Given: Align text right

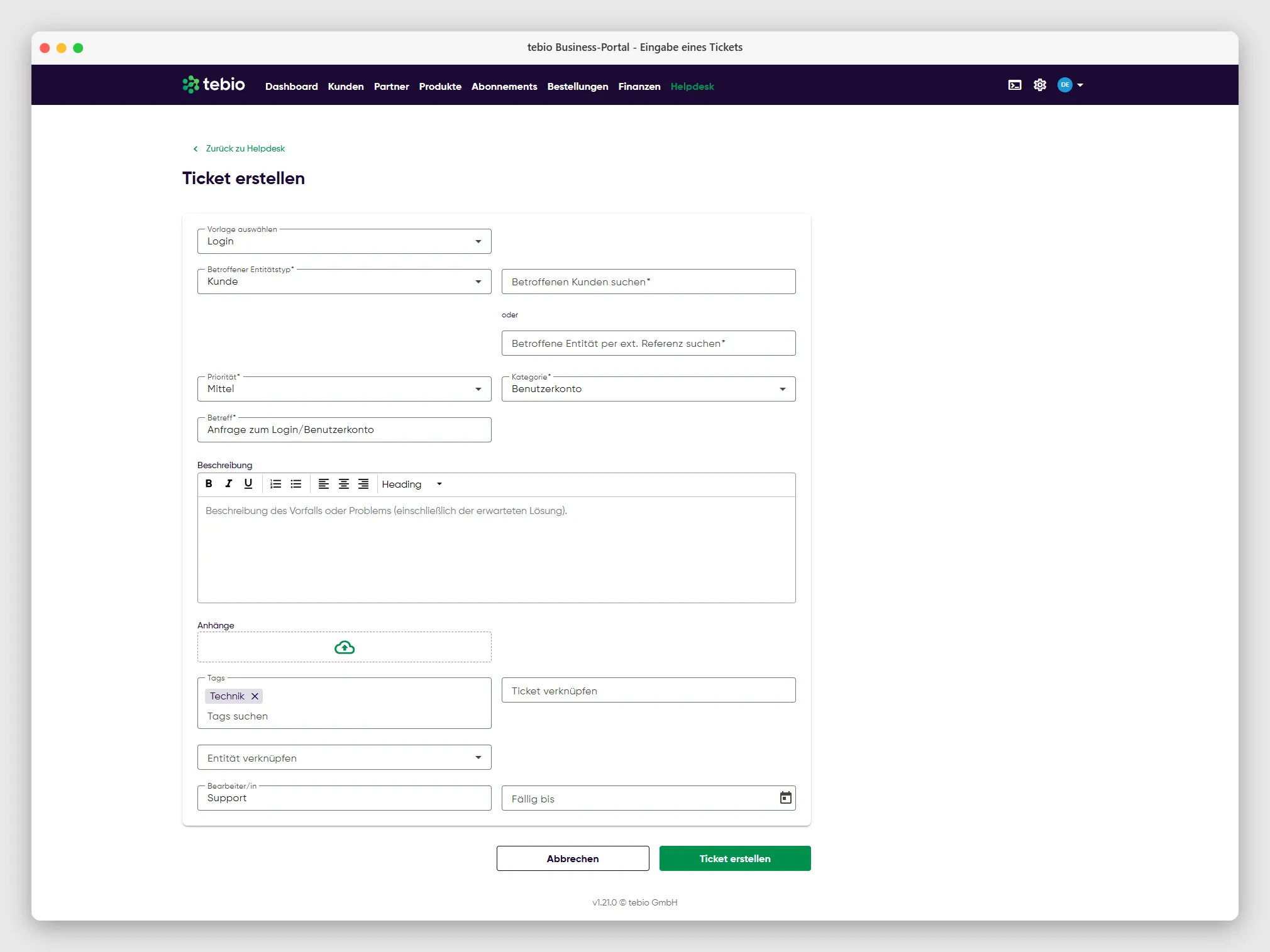Looking at the screenshot, I should coord(363,484).
